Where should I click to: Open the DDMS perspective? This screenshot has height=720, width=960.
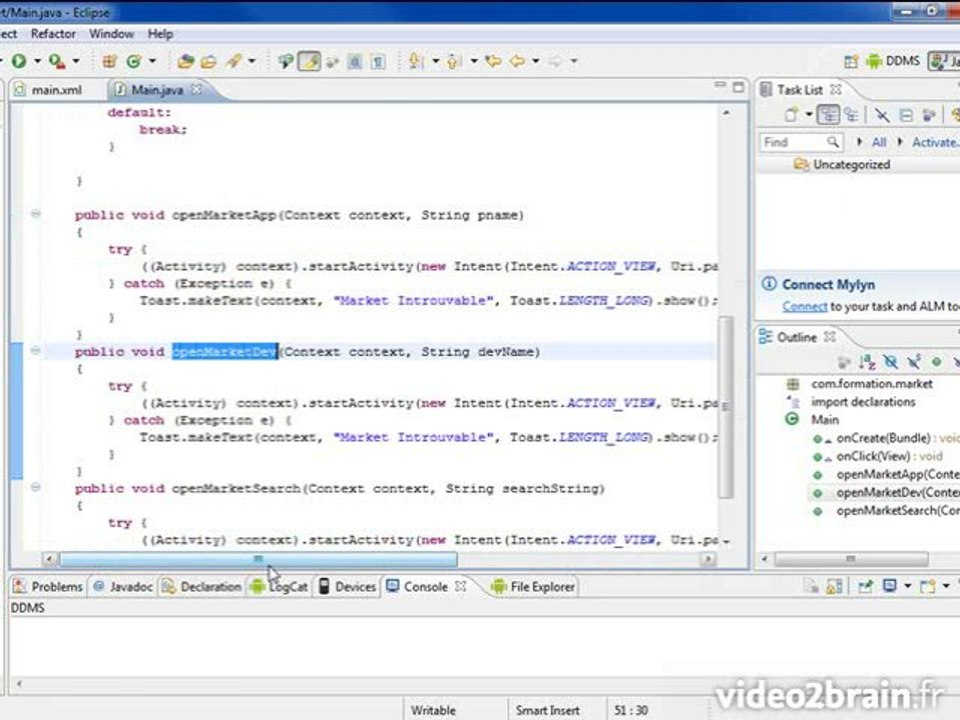pos(893,61)
